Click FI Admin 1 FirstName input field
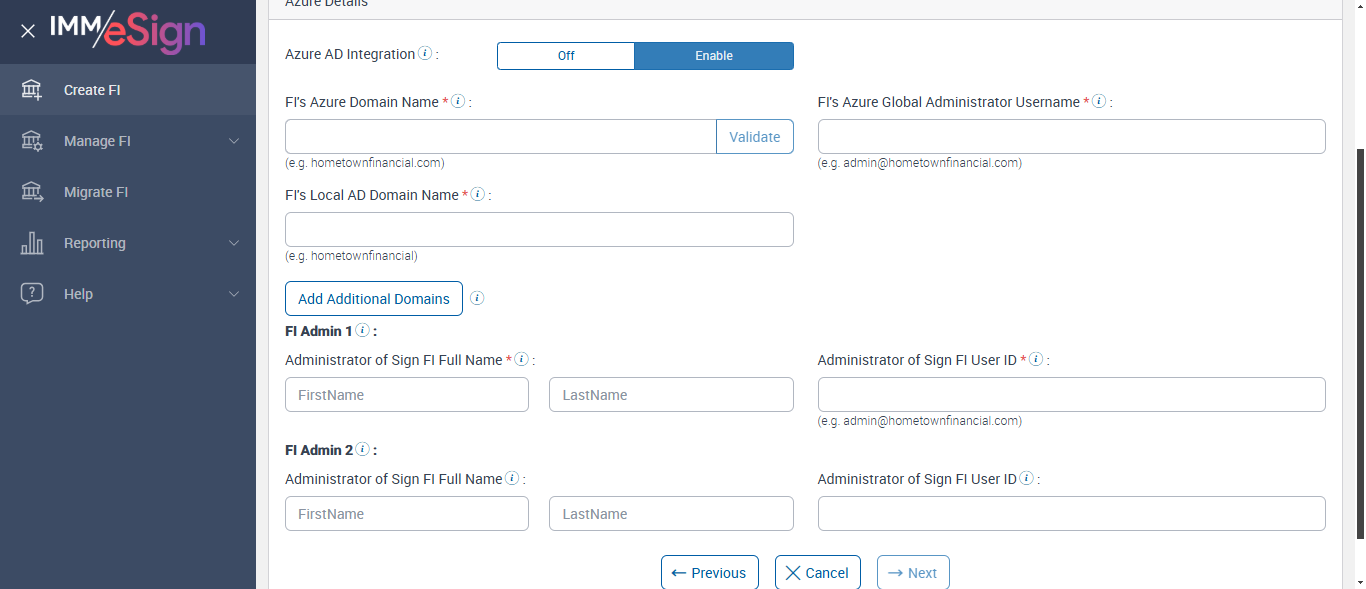Image resolution: width=1366 pixels, height=589 pixels. (x=407, y=395)
